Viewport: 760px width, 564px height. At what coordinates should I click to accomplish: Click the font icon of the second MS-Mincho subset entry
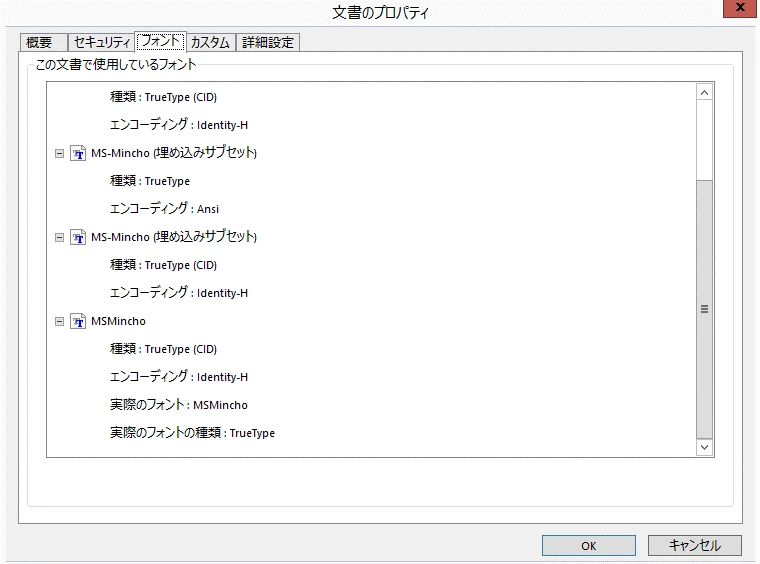(78, 237)
